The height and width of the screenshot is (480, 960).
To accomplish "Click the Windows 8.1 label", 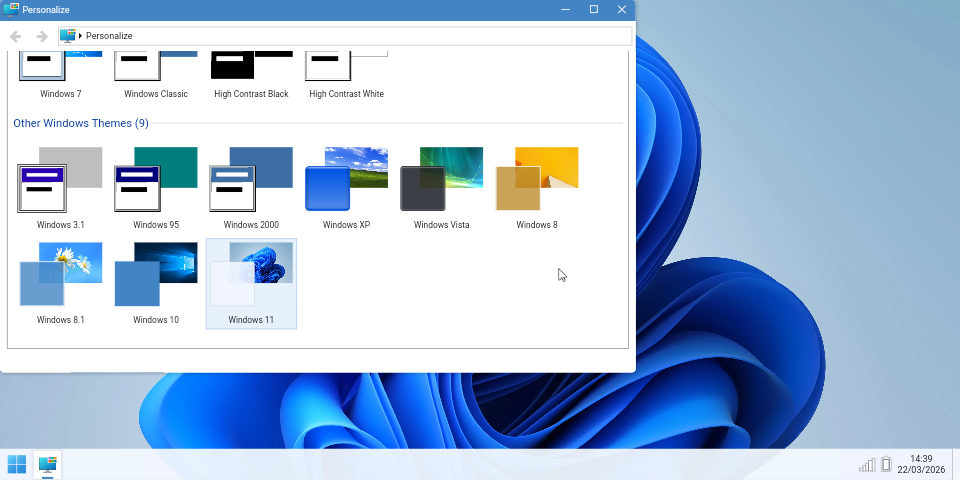I will 61,320.
